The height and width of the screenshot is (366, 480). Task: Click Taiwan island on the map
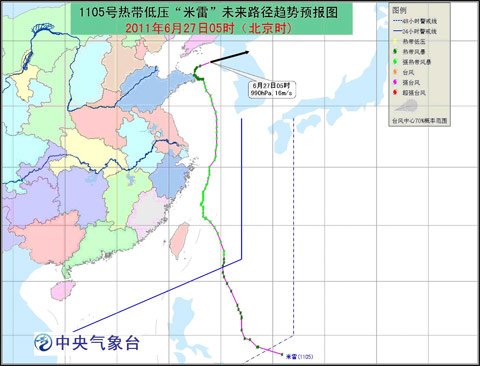point(179,241)
